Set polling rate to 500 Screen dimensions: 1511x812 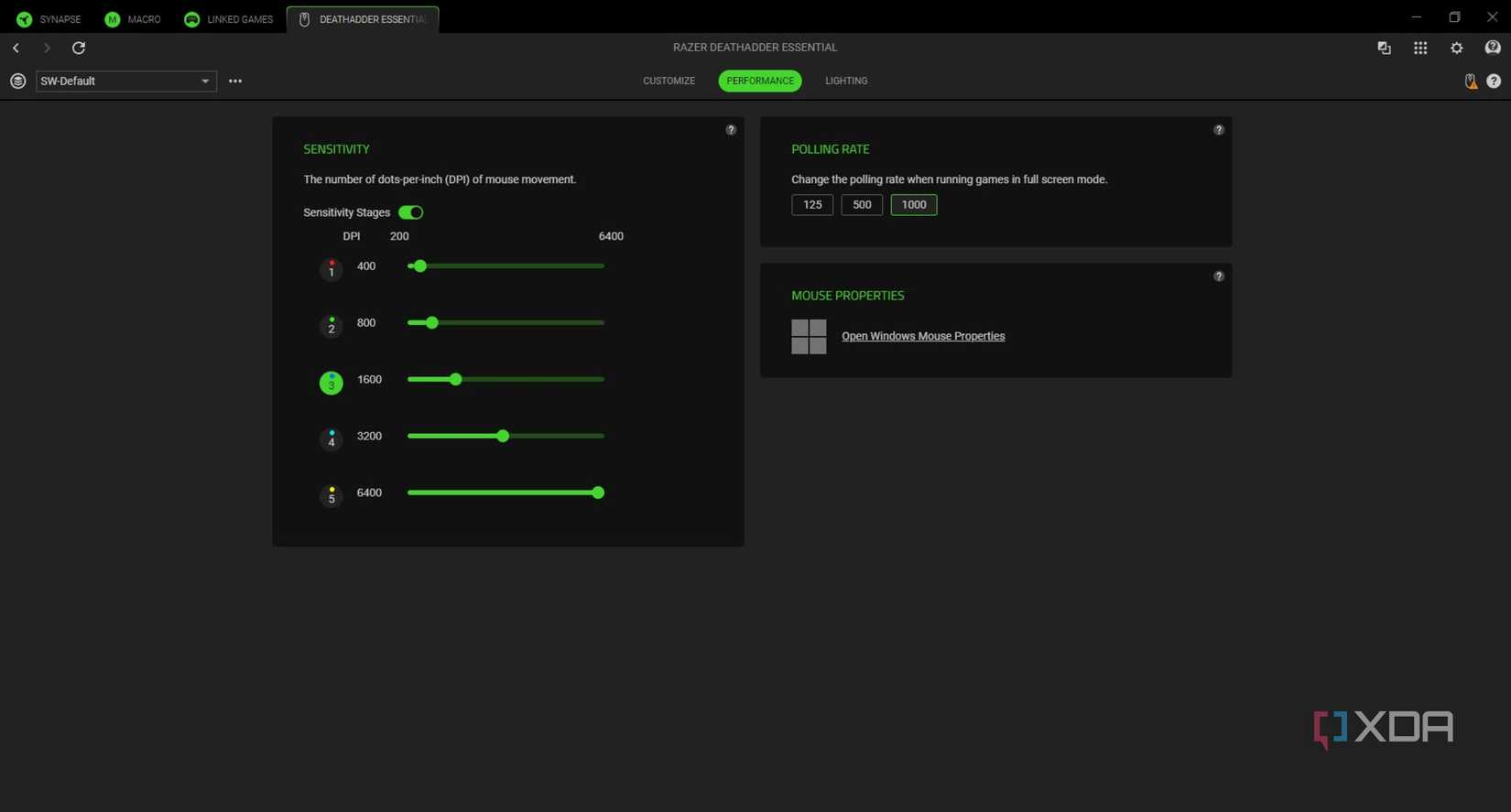tap(862, 205)
